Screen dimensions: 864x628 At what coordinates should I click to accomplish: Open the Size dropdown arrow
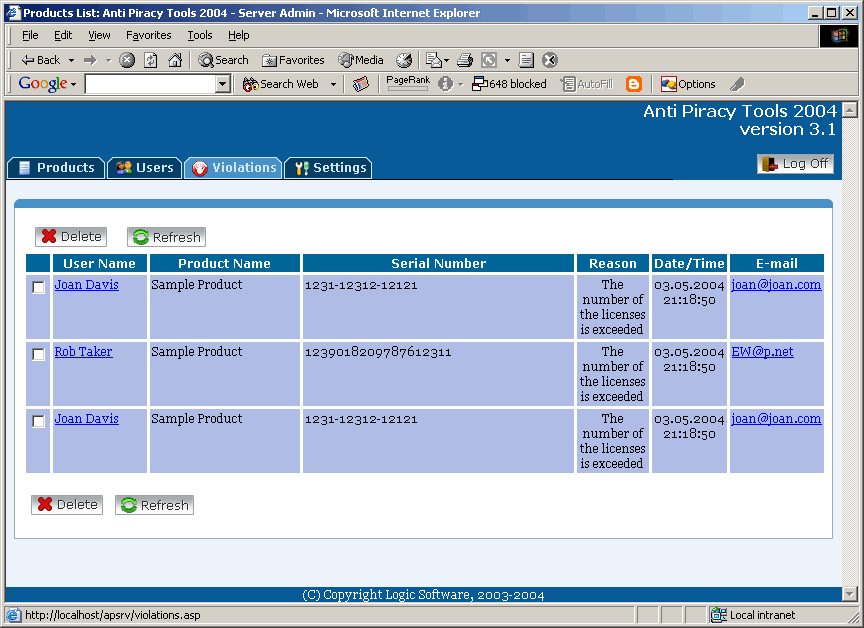[x=507, y=60]
